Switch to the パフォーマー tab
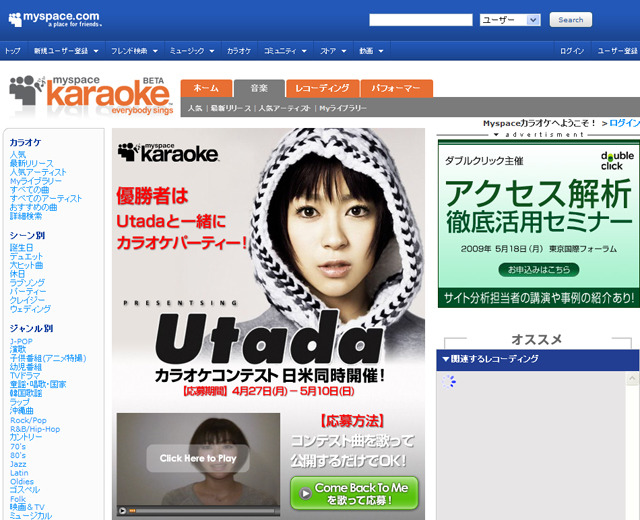 point(396,88)
